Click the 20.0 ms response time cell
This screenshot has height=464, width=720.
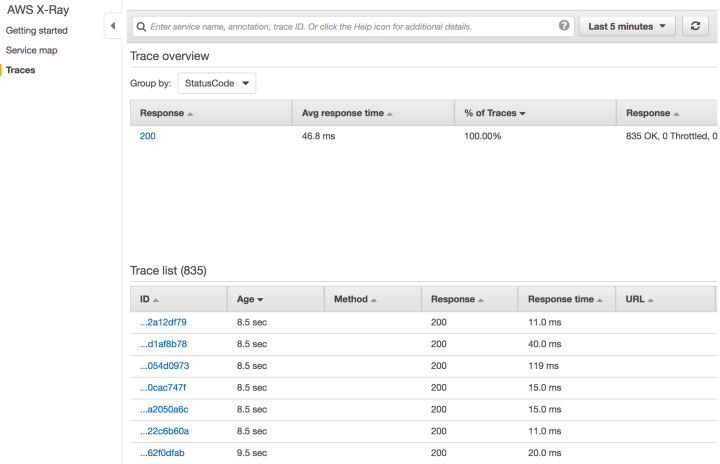545,453
